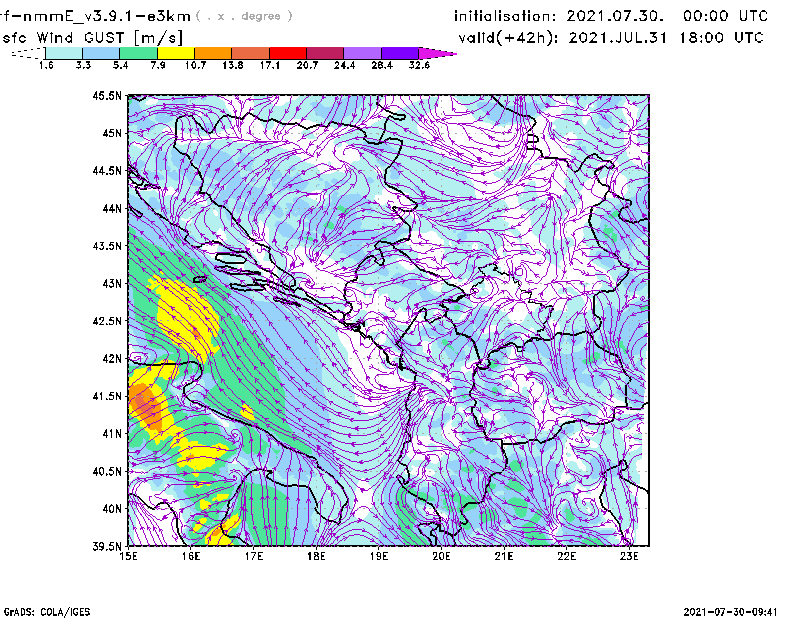The height and width of the screenshot is (618, 800).
Task: Click the red 17.1–20.7 legend swatch
Action: [288, 53]
